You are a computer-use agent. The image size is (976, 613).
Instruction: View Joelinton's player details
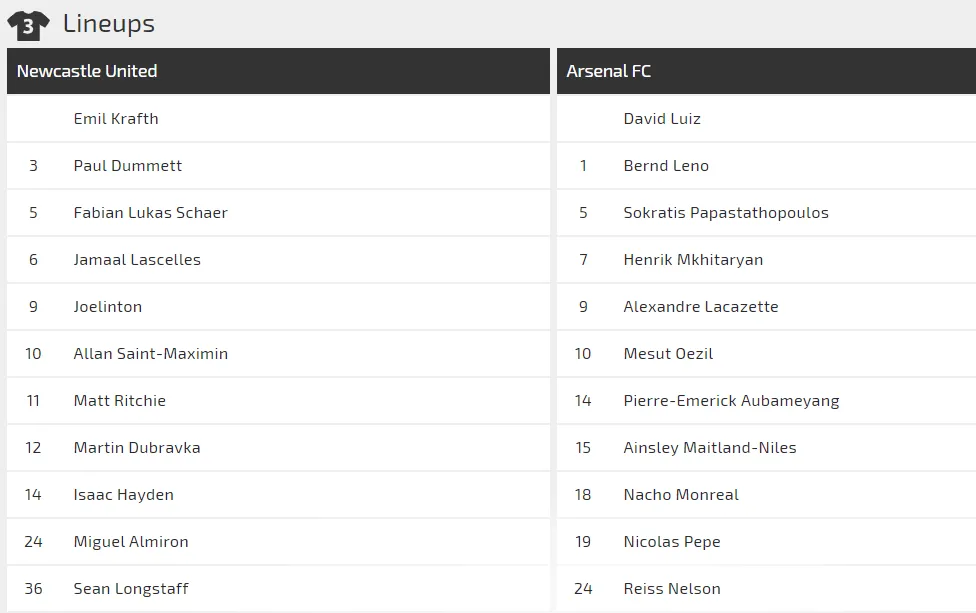click(x=108, y=307)
